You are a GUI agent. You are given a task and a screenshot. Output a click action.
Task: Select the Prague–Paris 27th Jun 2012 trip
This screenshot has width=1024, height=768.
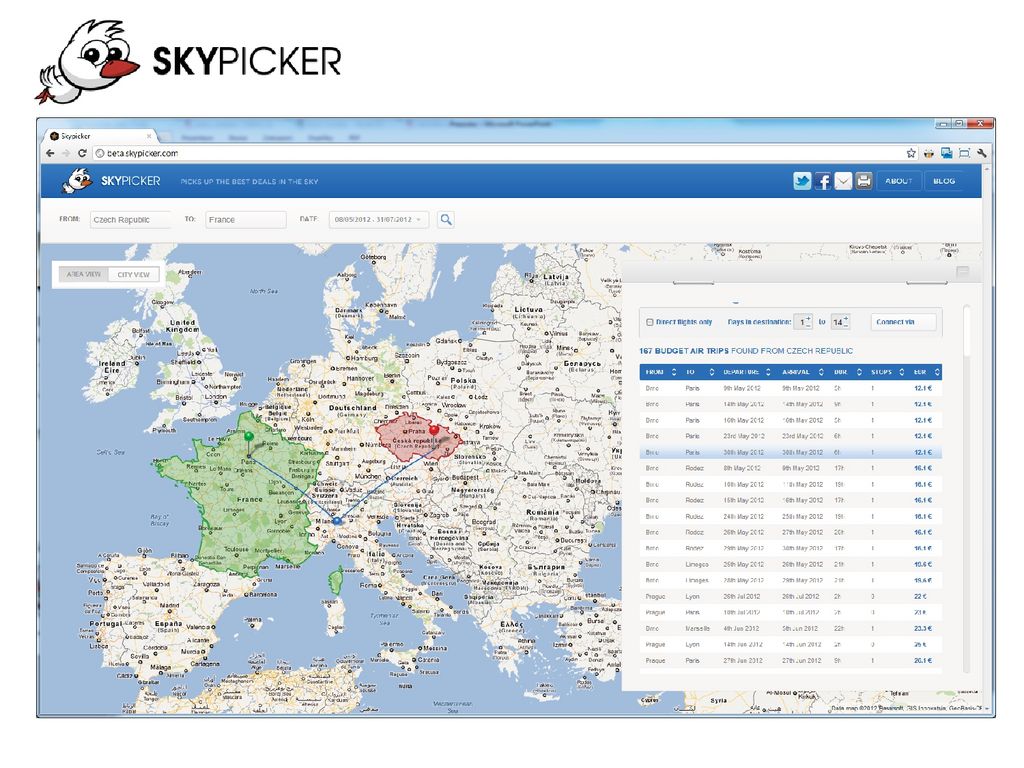791,660
